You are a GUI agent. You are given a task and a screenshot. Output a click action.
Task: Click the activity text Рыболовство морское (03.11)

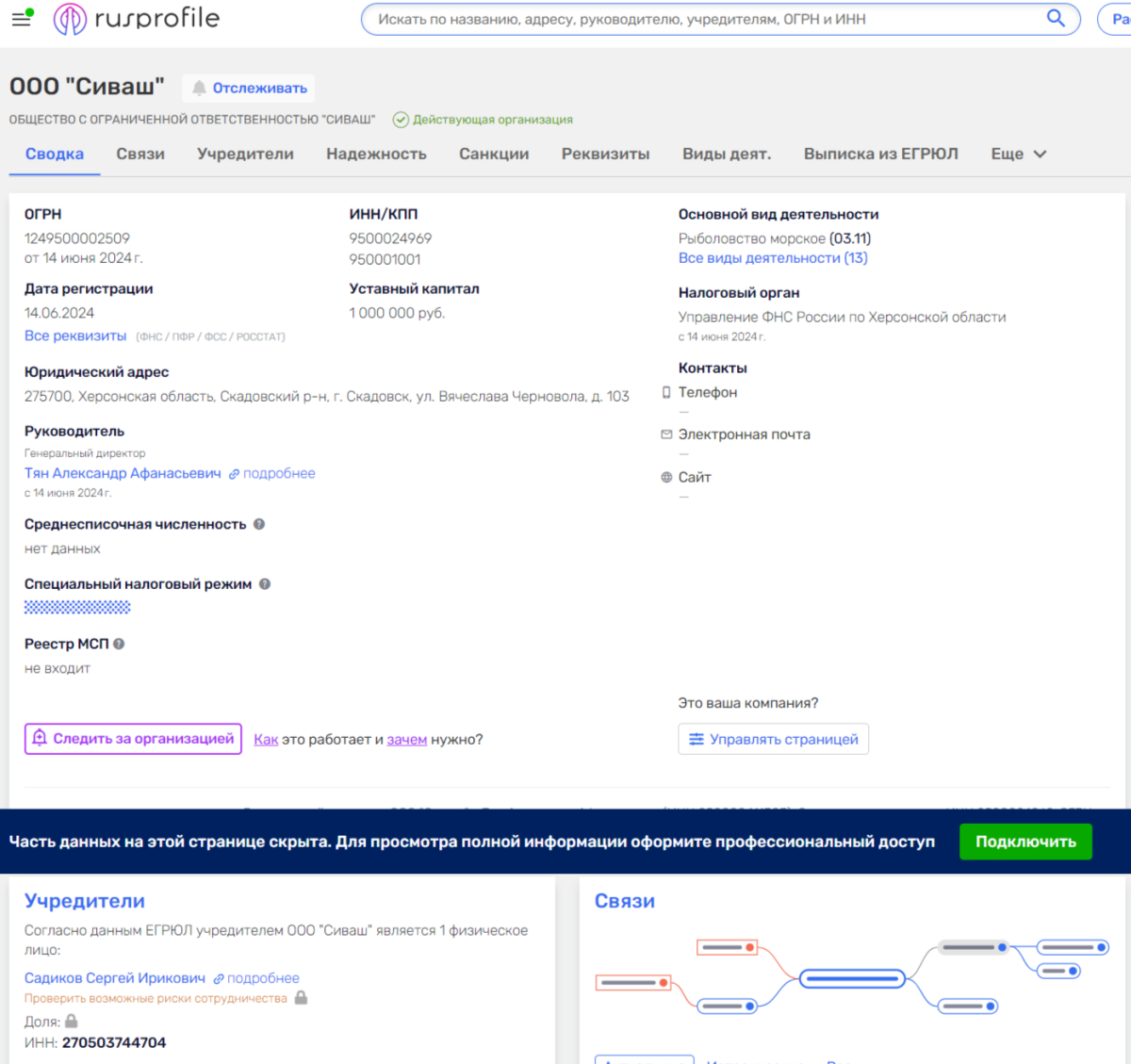click(775, 238)
